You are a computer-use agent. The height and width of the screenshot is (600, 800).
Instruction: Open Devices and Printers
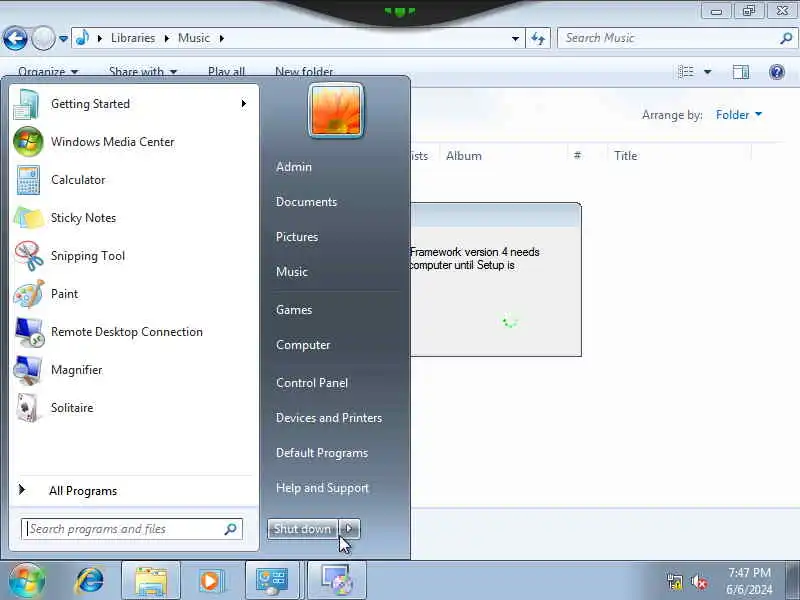coord(329,418)
